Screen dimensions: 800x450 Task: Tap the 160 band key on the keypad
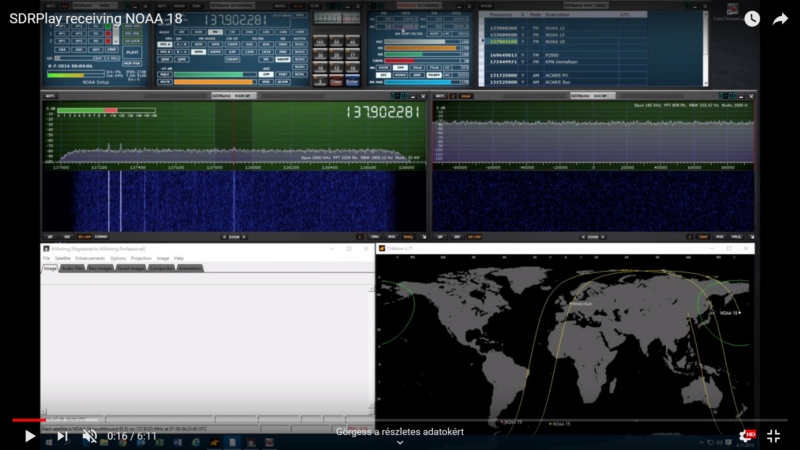(x=320, y=41)
